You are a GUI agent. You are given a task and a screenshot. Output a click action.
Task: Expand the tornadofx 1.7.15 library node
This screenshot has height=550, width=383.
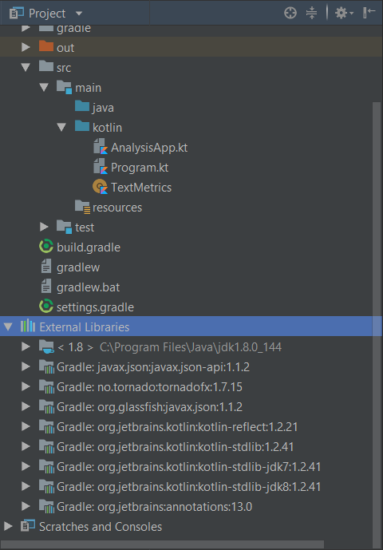pos(26,387)
